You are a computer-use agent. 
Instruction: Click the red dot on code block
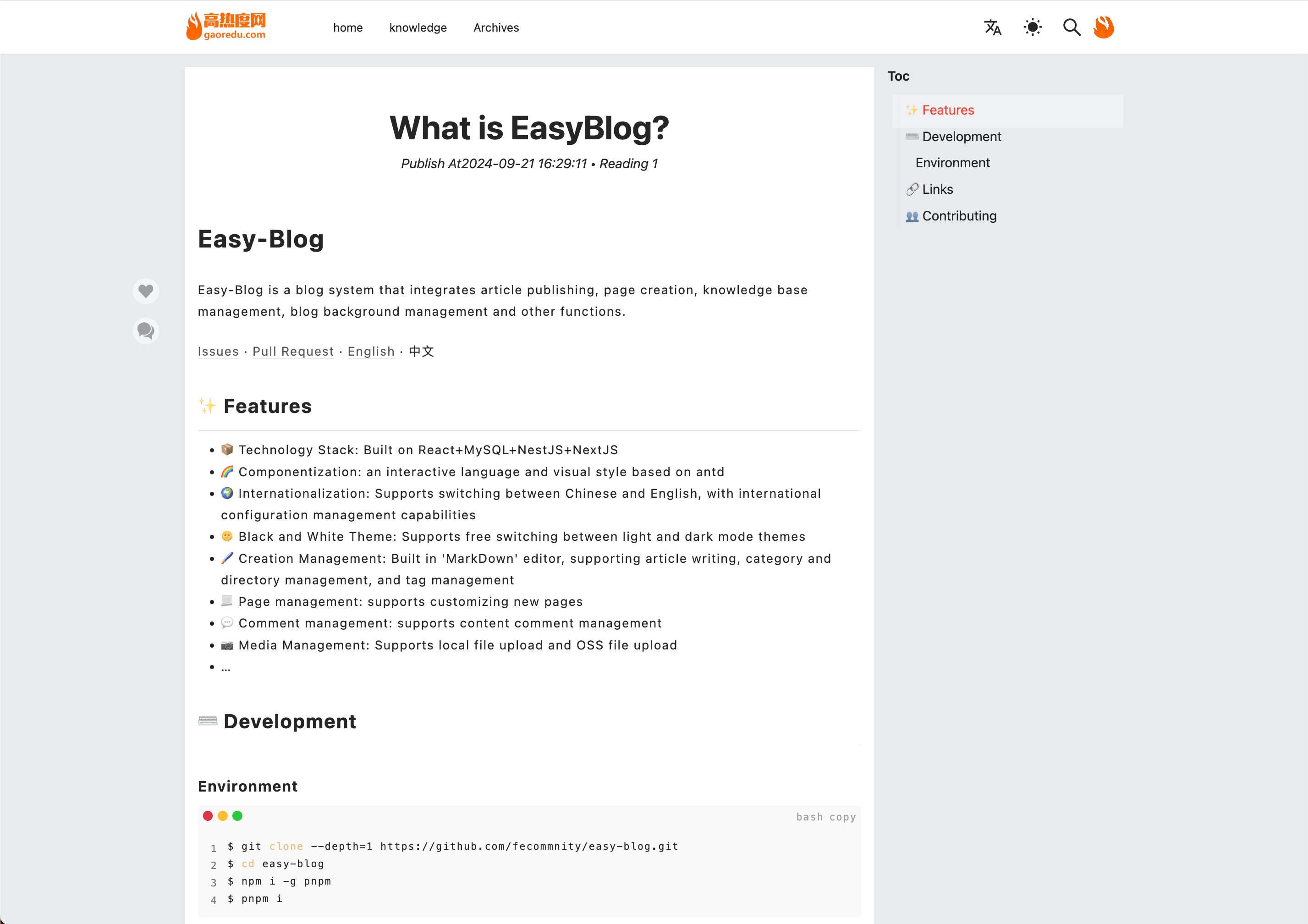pyautogui.click(x=208, y=816)
